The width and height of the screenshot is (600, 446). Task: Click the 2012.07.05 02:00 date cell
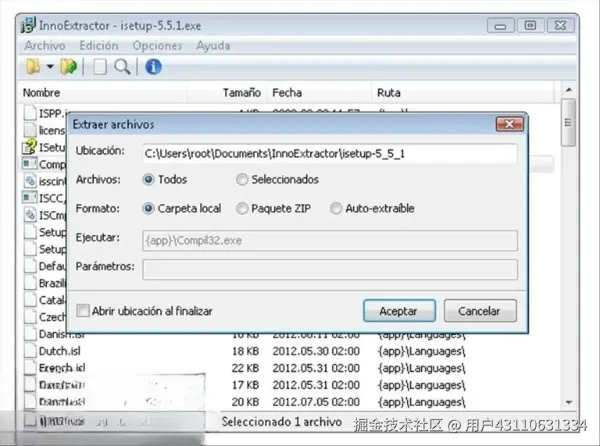coord(316,402)
